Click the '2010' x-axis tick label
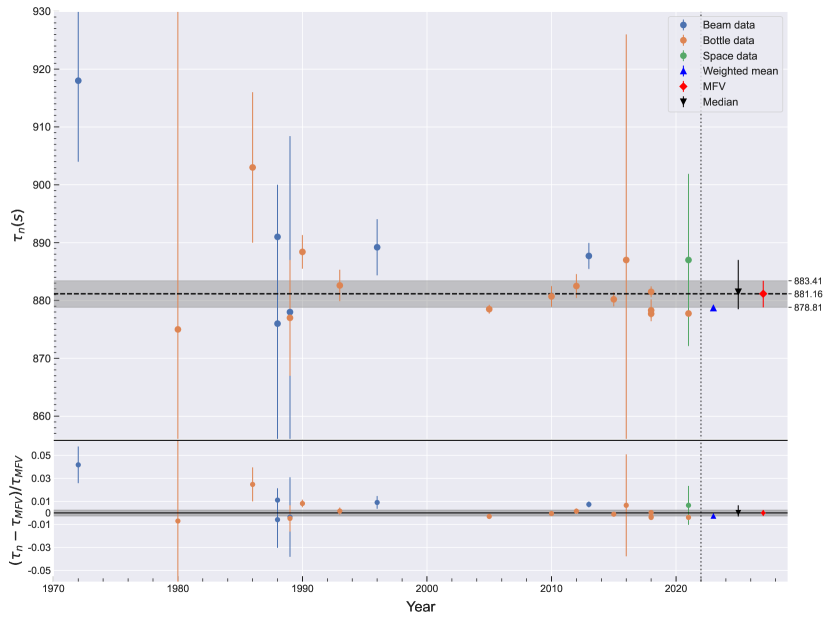Image resolution: width=830 pixels, height=623 pixels. click(552, 589)
